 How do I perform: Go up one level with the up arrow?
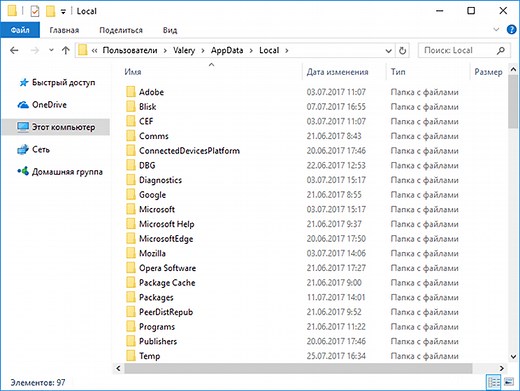tap(66, 50)
